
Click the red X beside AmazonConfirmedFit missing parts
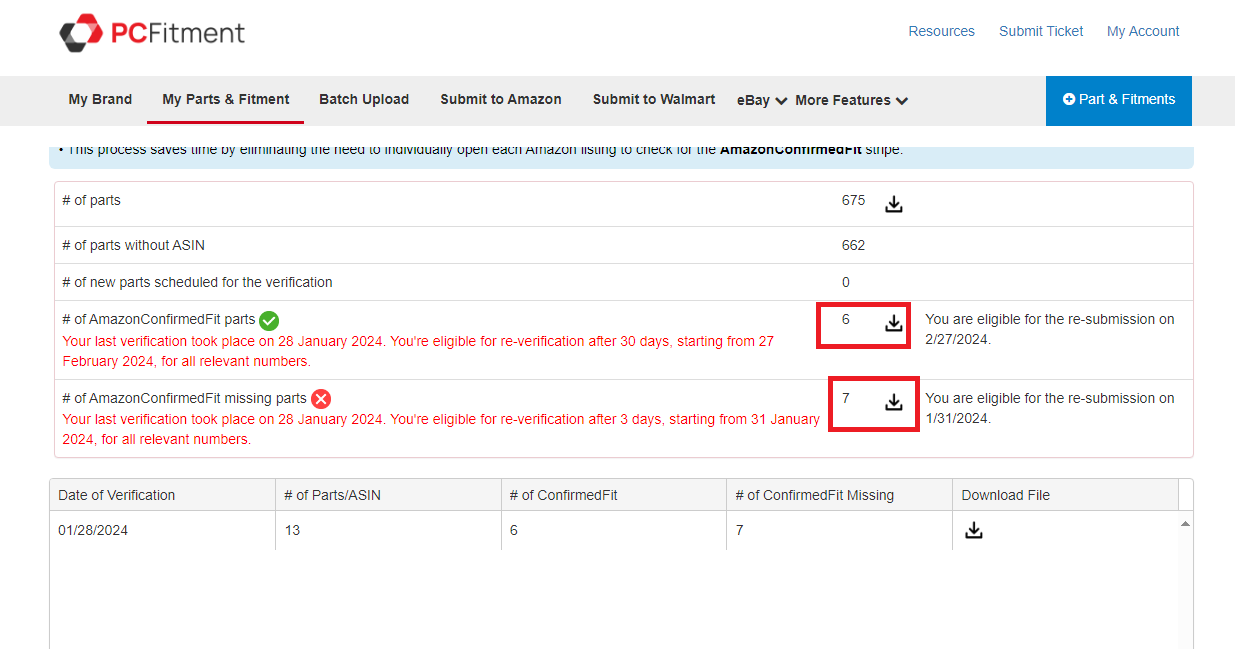click(320, 399)
